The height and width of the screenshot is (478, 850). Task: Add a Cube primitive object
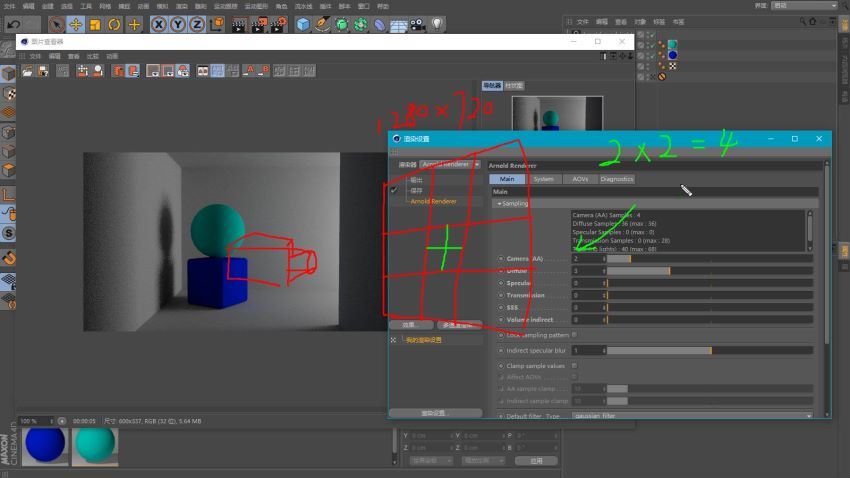click(x=303, y=24)
